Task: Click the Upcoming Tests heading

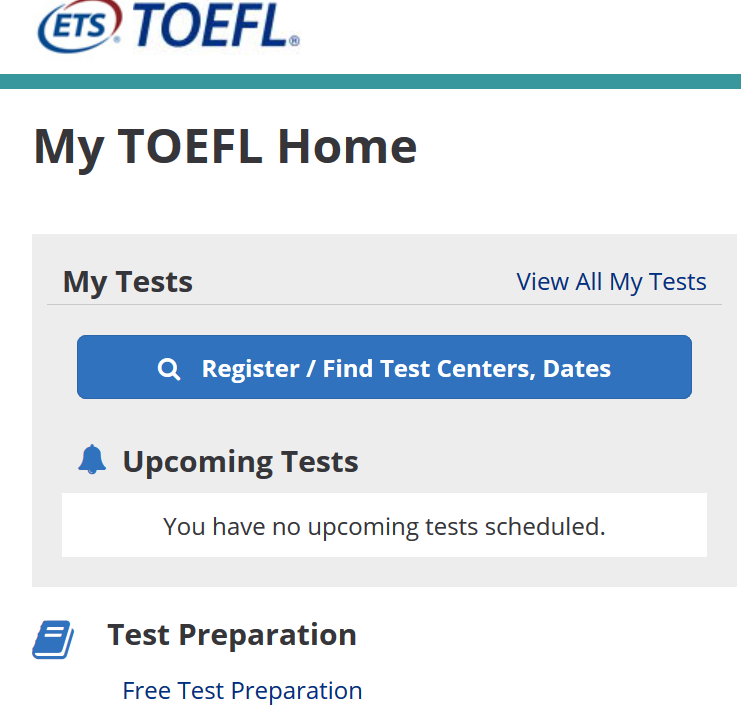Action: 241,462
